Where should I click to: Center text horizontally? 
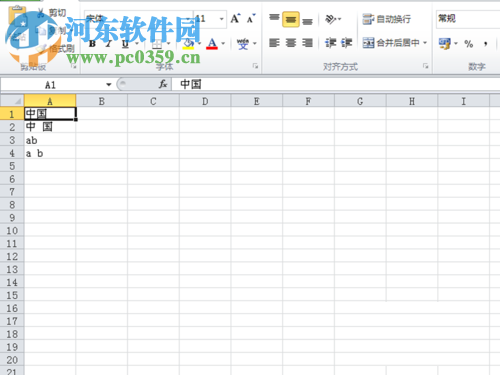tap(291, 43)
